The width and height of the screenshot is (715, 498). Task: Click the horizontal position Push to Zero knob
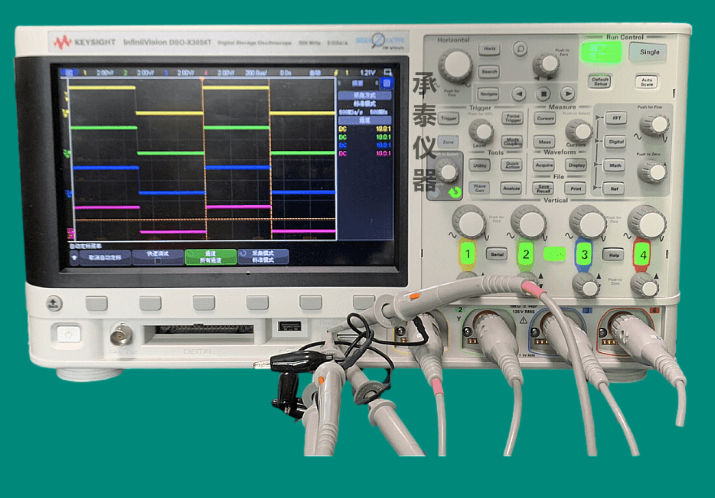pyautogui.click(x=546, y=65)
